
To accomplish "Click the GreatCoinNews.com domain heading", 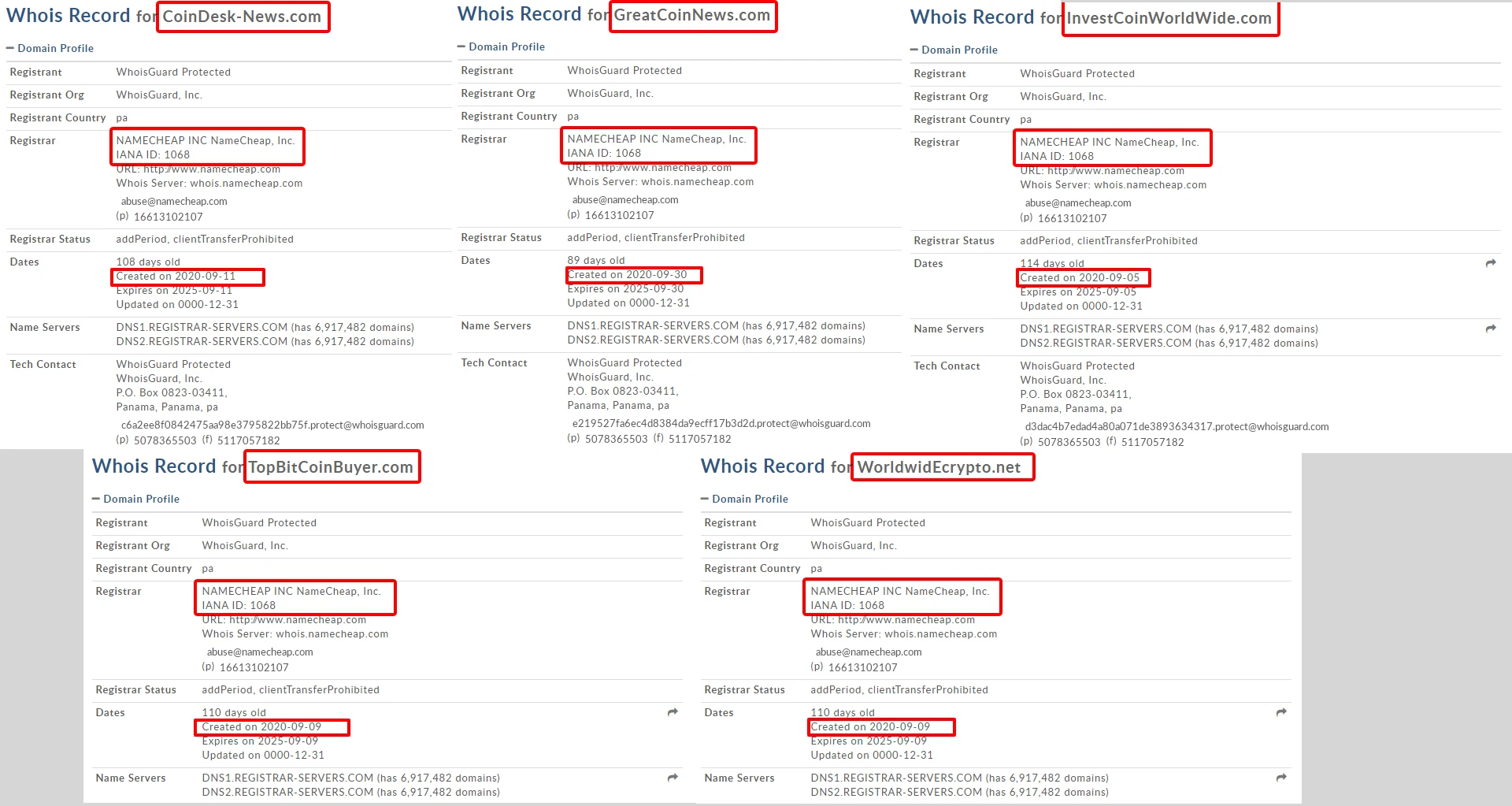I will pyautogui.click(x=692, y=15).
